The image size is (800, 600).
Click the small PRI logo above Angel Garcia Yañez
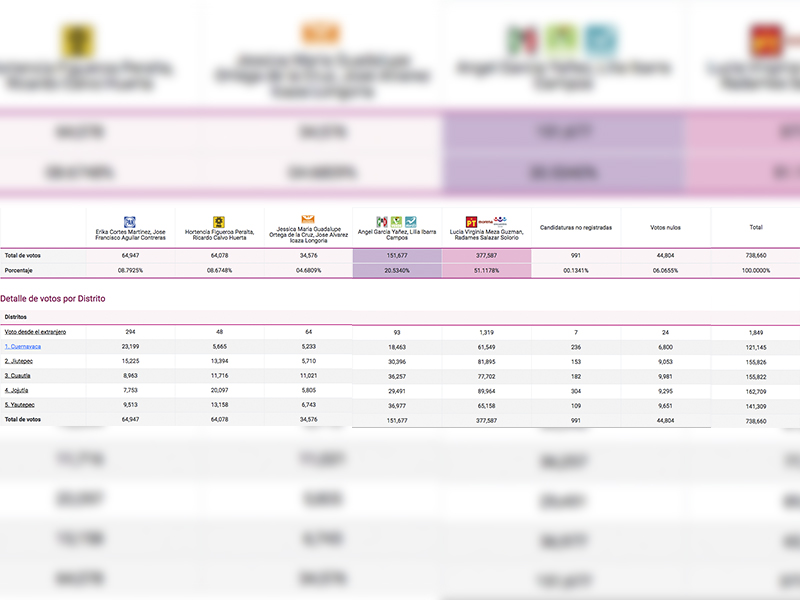[x=382, y=222]
